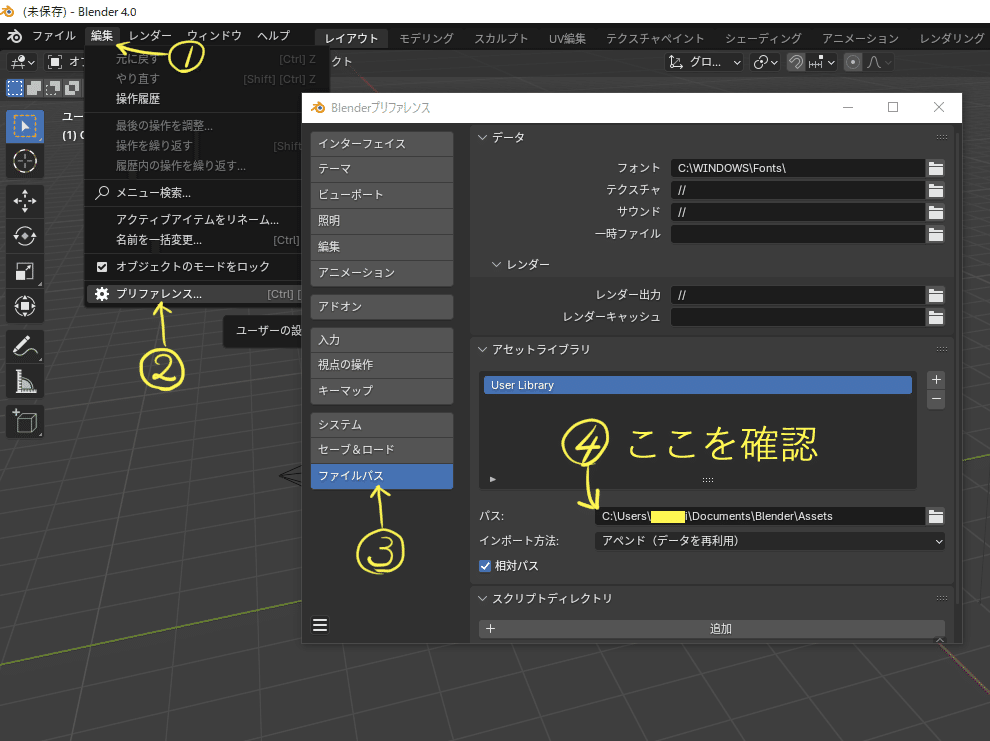Click the レンダー出力 path field
This screenshot has height=741, width=990.
pos(797,295)
